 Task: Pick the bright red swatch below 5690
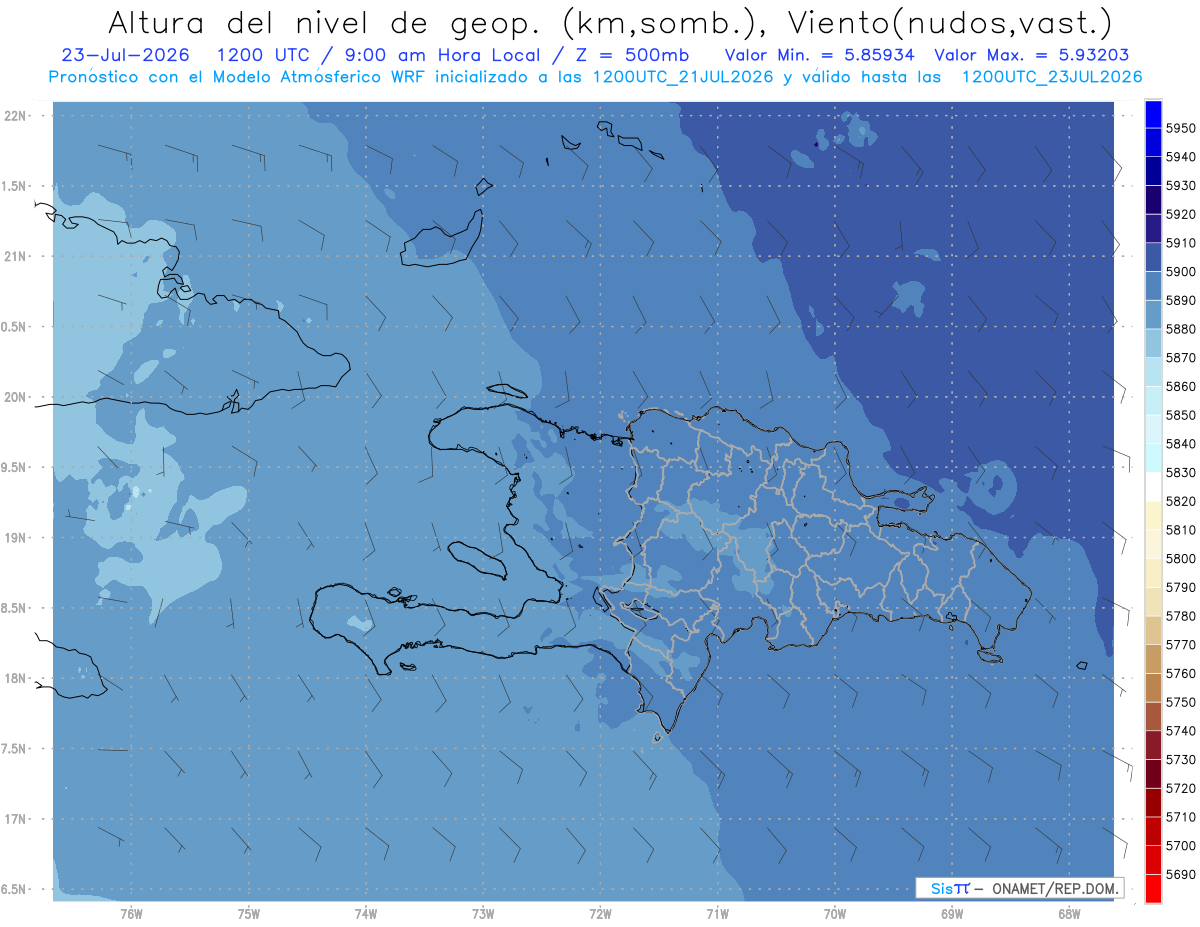[1152, 888]
